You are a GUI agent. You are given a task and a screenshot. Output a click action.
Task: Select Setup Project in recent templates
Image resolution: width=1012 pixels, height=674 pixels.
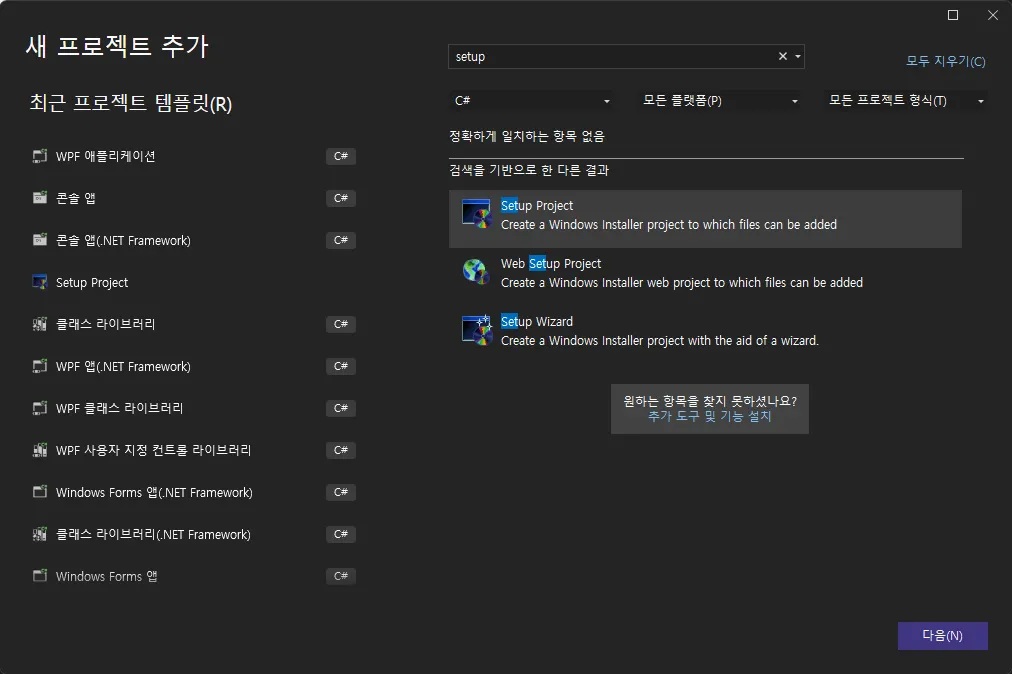[x=194, y=282]
